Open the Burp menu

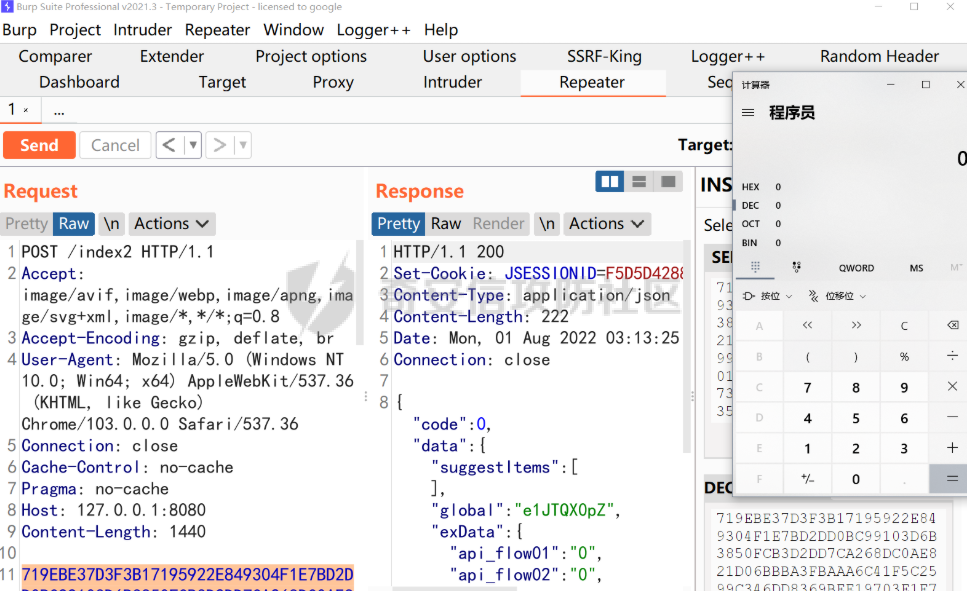coord(19,30)
